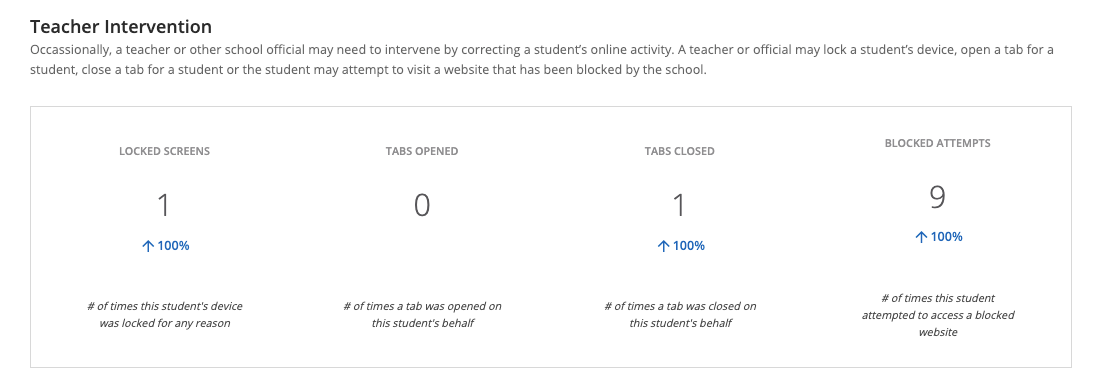Click the blocked website description text
The image size is (1096, 392).
(937, 314)
